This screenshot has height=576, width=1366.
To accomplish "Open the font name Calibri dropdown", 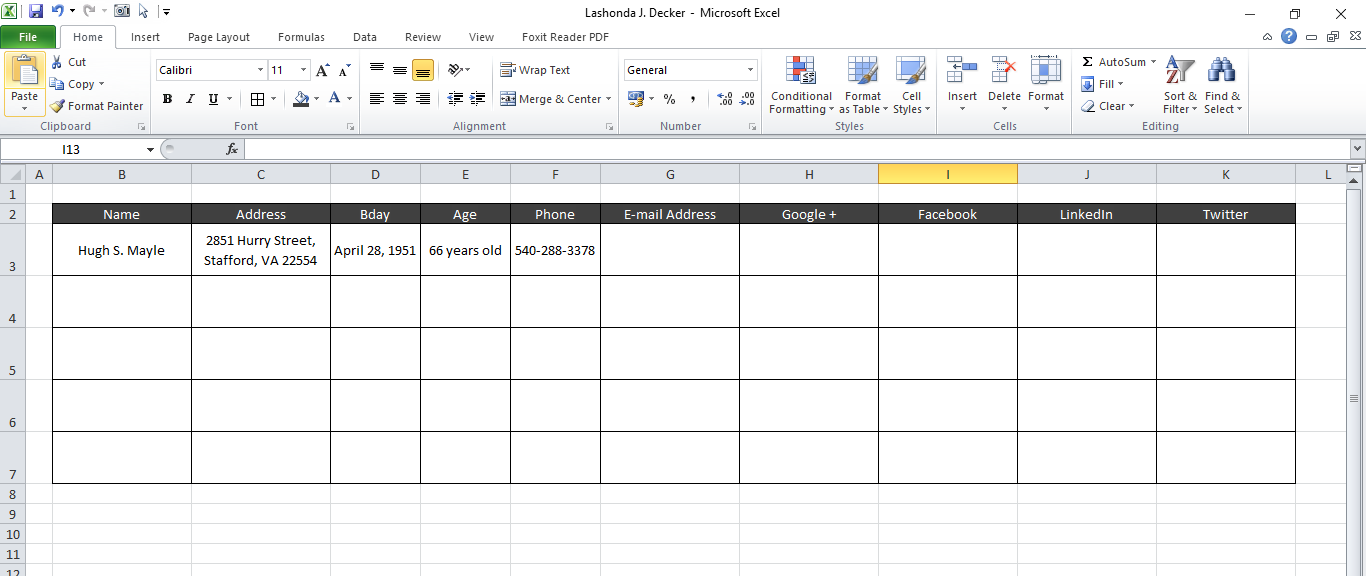I will (x=260, y=70).
